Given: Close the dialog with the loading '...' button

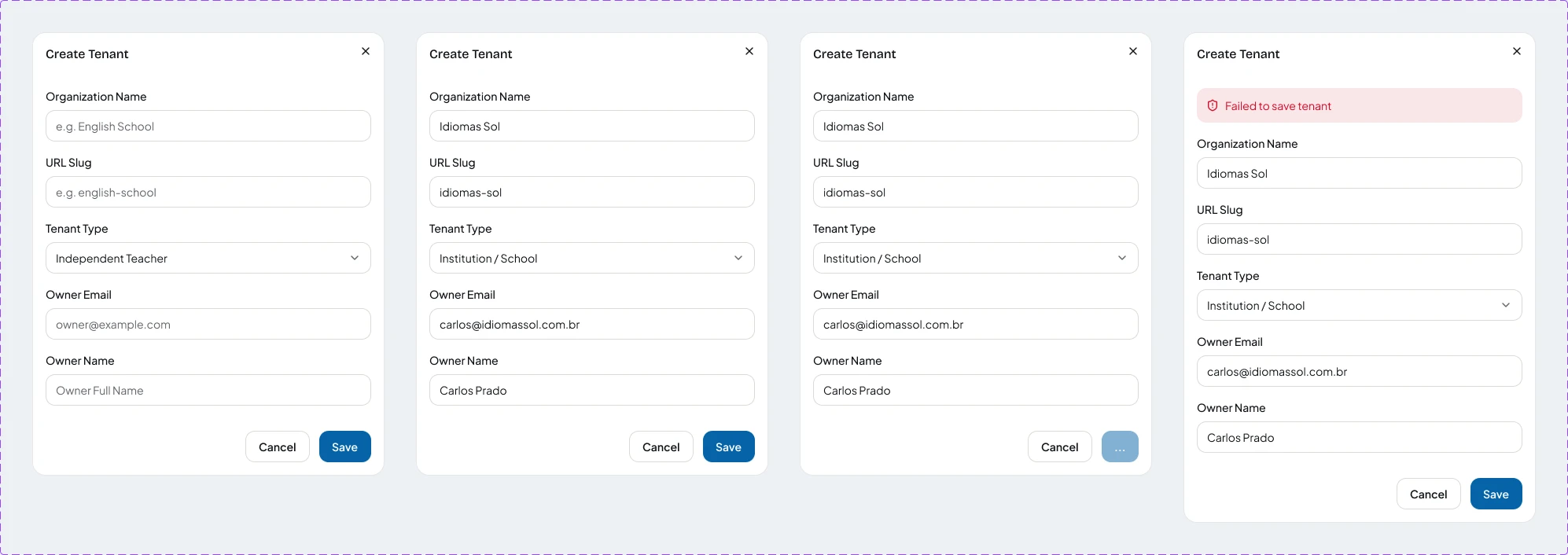Looking at the screenshot, I should [x=1133, y=51].
